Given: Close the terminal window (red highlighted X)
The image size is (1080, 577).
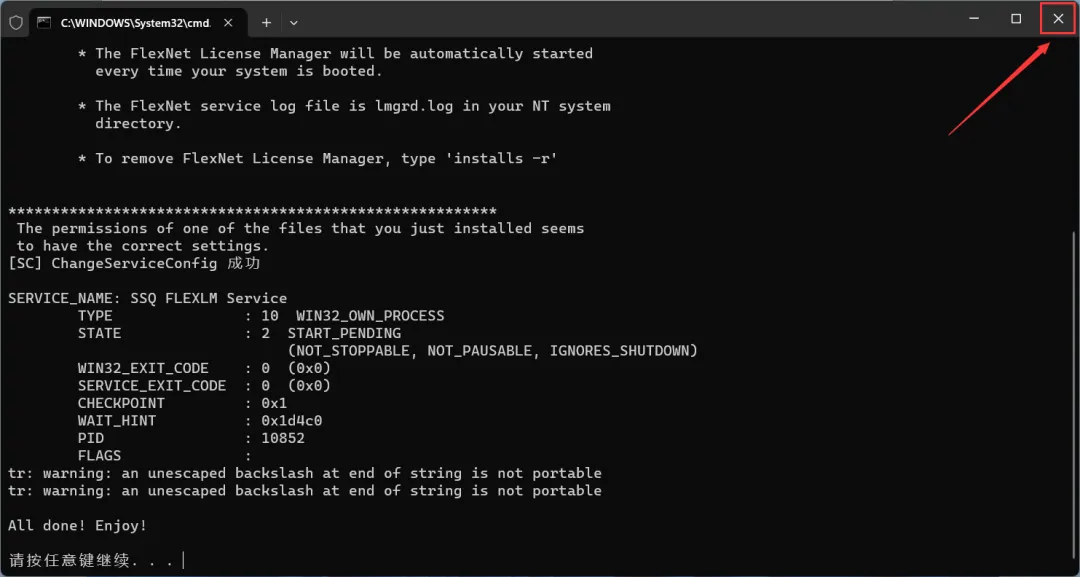Looking at the screenshot, I should coord(1058,18).
